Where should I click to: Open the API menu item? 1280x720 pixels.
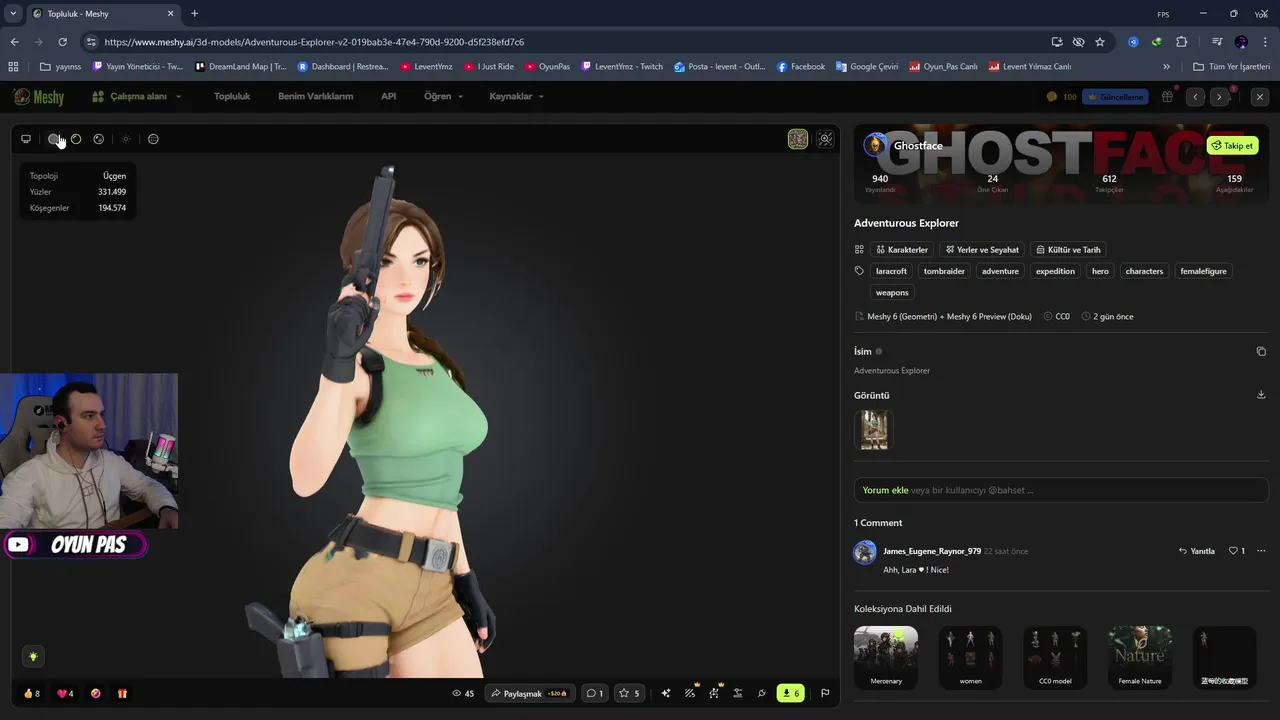click(388, 96)
